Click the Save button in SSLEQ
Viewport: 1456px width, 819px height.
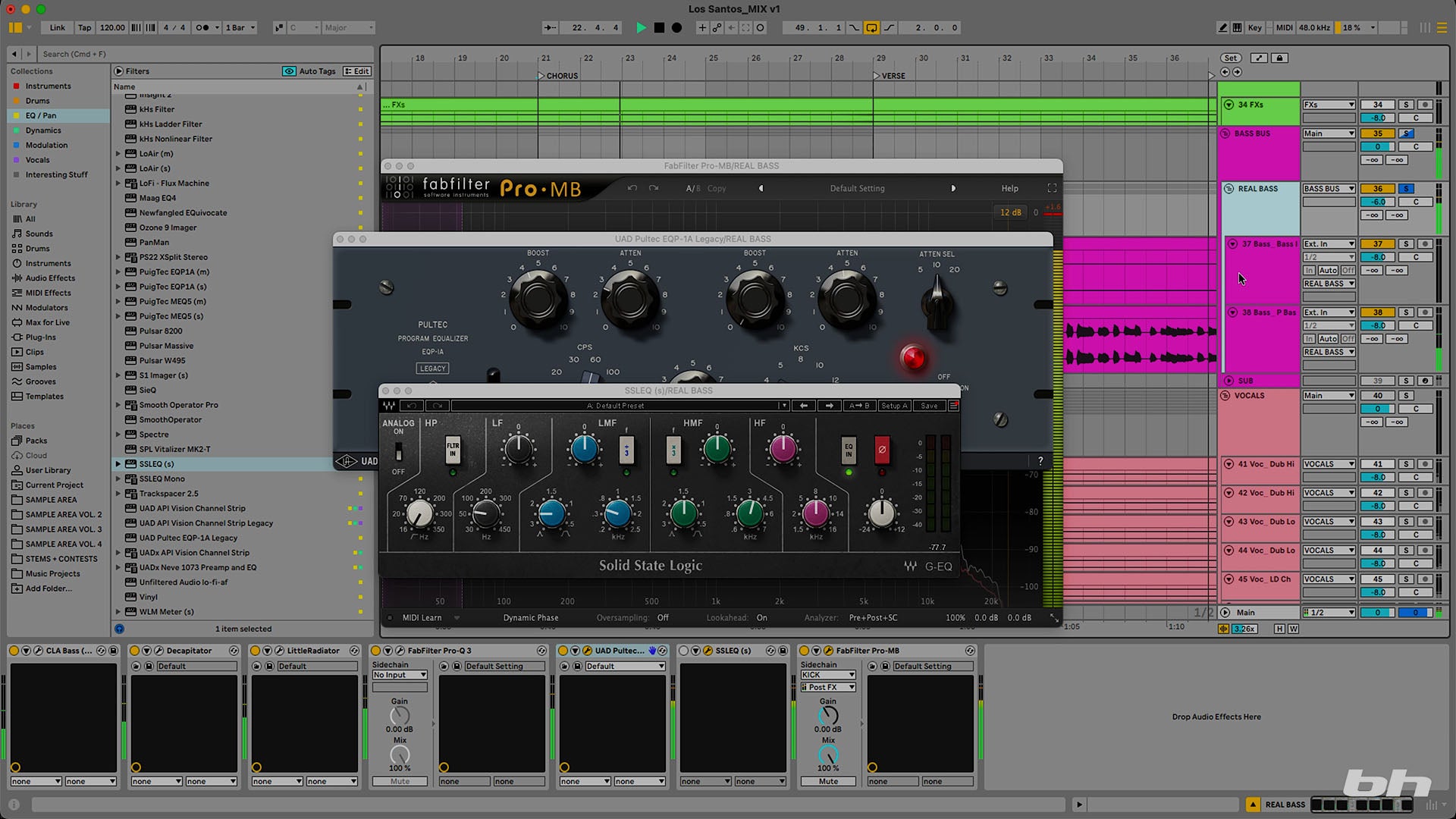pos(929,406)
